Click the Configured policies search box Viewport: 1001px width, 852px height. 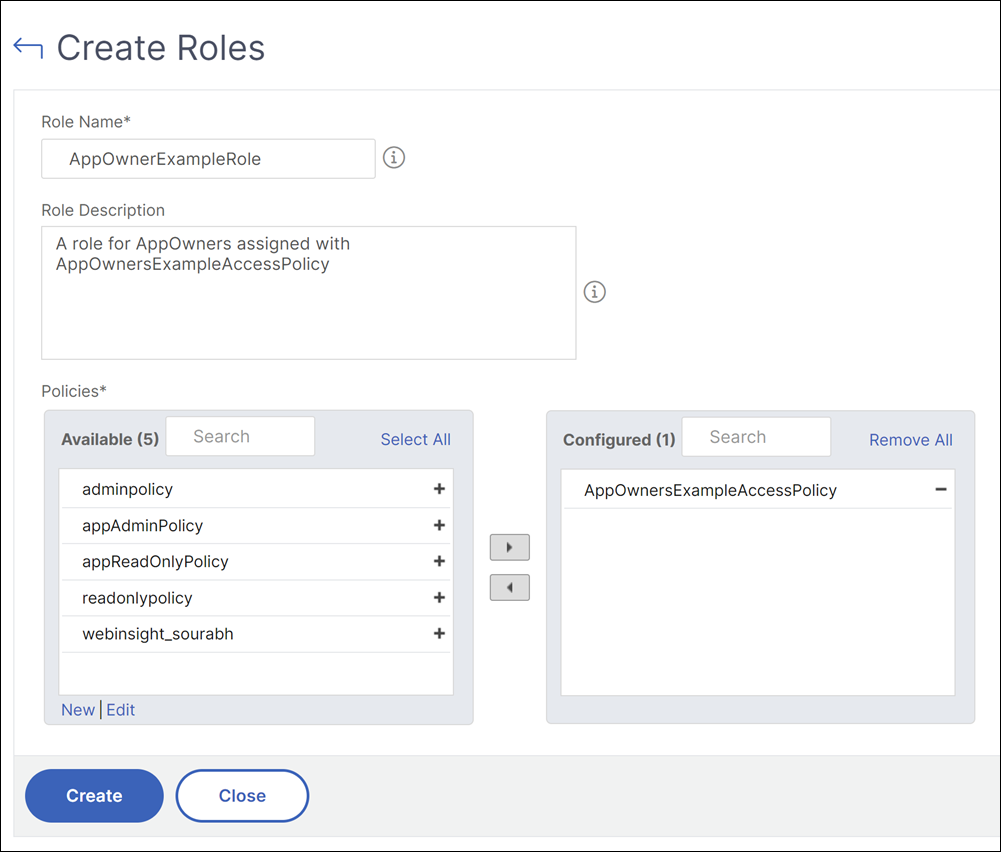(756, 437)
